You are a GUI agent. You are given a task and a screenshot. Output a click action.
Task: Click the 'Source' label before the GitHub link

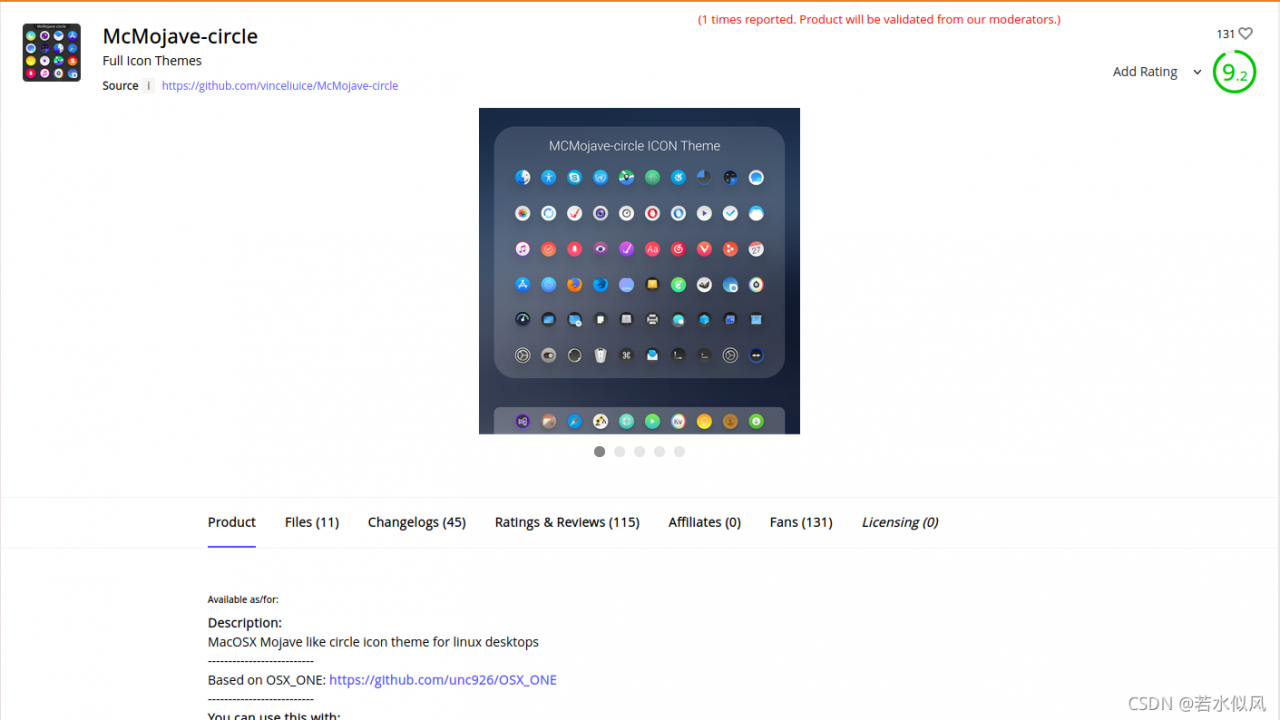click(120, 86)
